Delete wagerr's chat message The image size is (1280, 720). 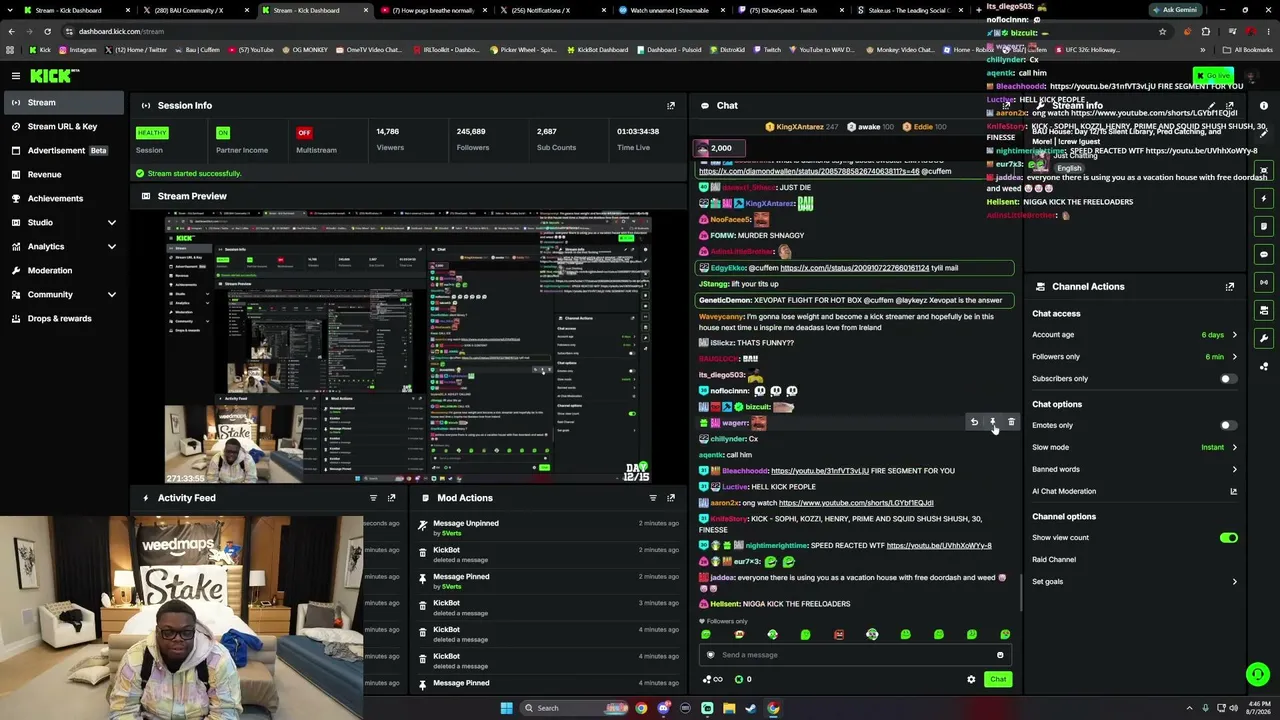click(x=1011, y=422)
